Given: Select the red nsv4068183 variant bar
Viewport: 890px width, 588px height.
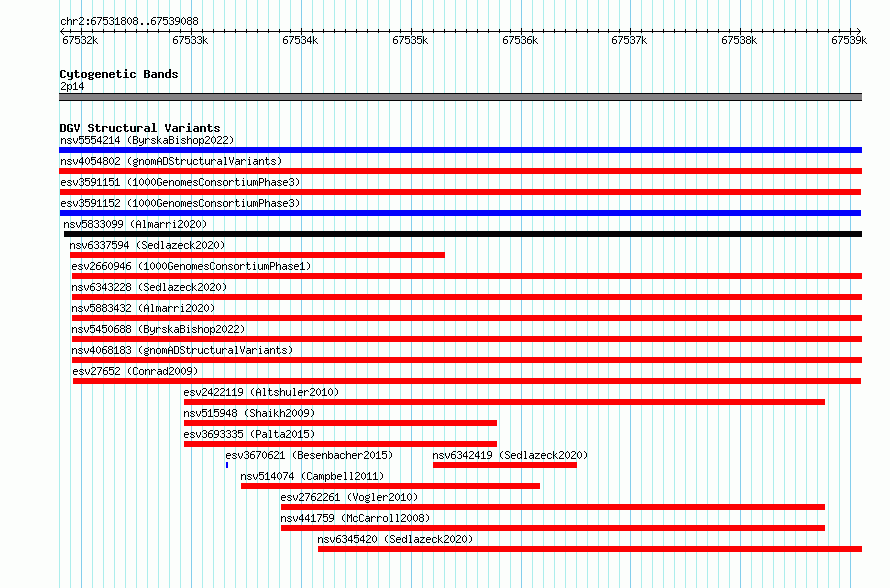Looking at the screenshot, I should [467, 360].
